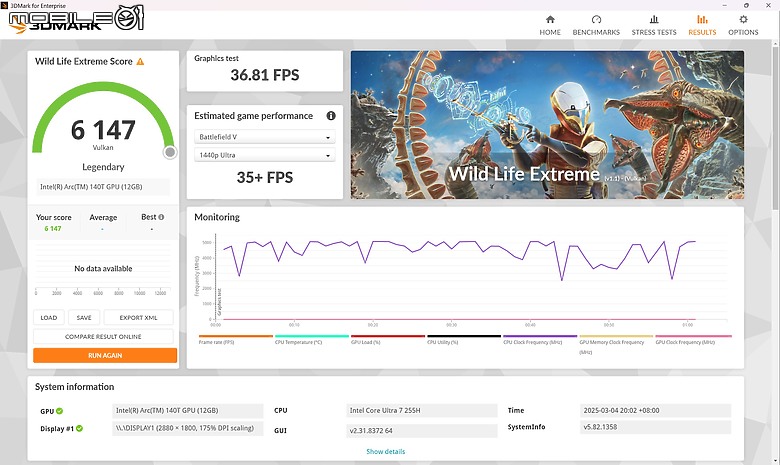Toggle GPU Memory Clock Frequency legend series
780x465 pixels.
pos(616,344)
